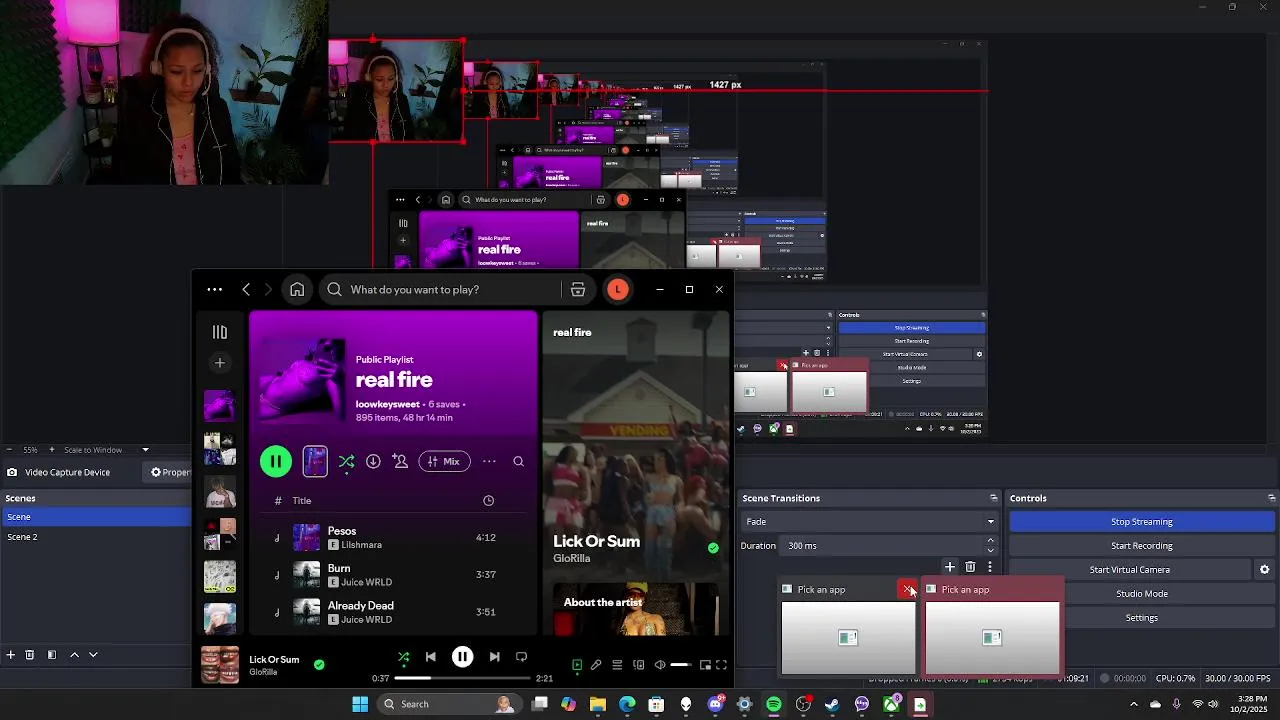
Task: Toggle the Now Playing view button
Action: (577, 665)
